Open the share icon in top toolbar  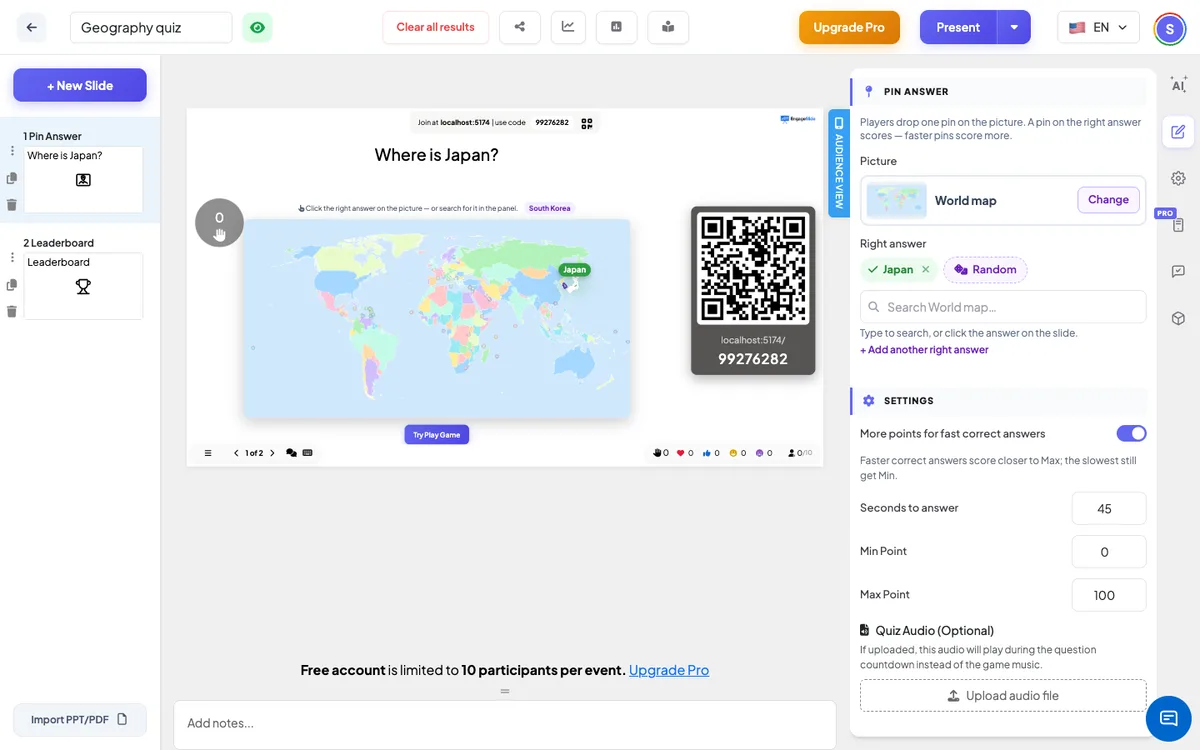(520, 27)
